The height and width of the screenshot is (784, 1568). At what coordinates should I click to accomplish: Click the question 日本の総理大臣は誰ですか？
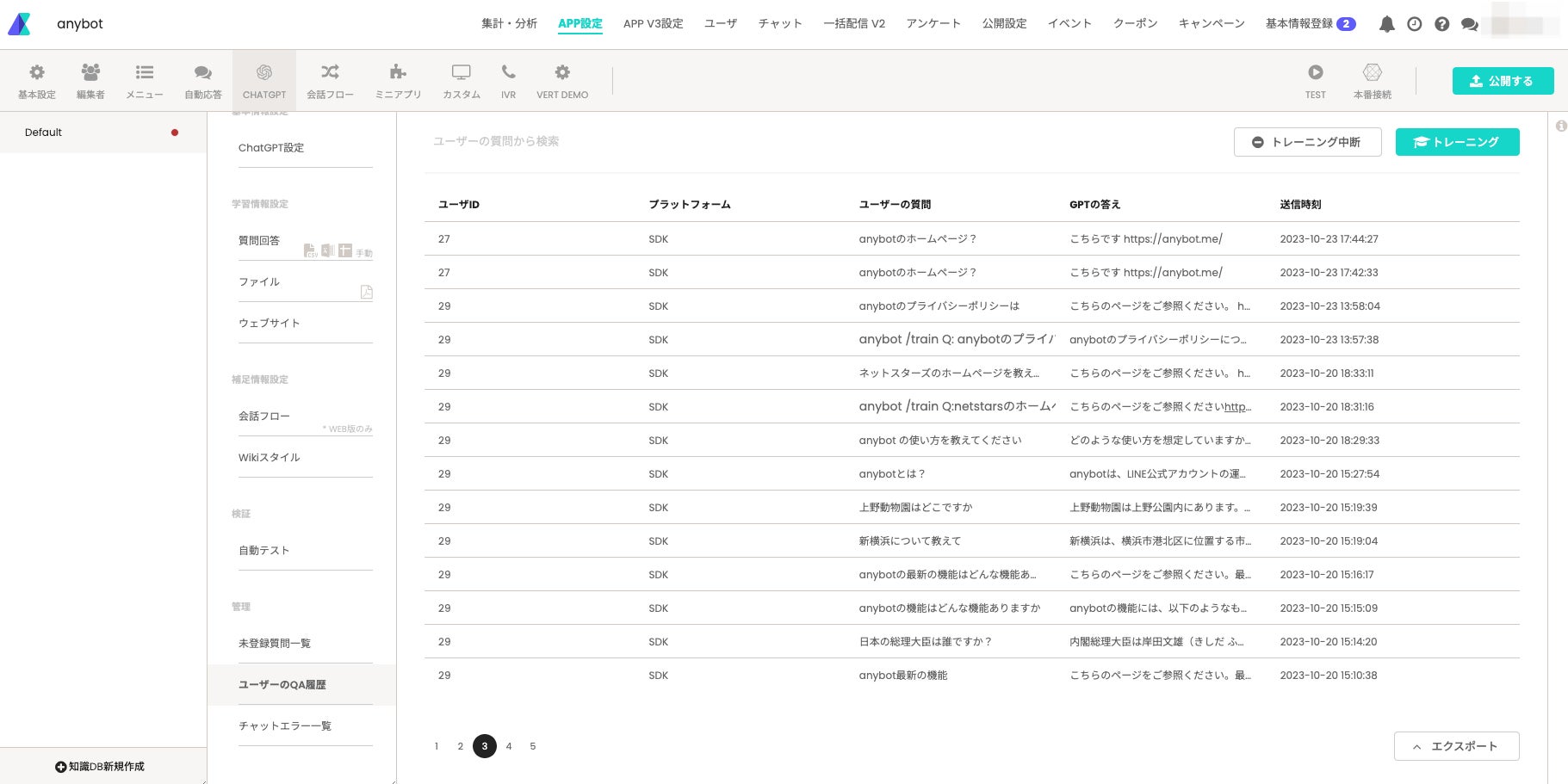click(x=926, y=642)
